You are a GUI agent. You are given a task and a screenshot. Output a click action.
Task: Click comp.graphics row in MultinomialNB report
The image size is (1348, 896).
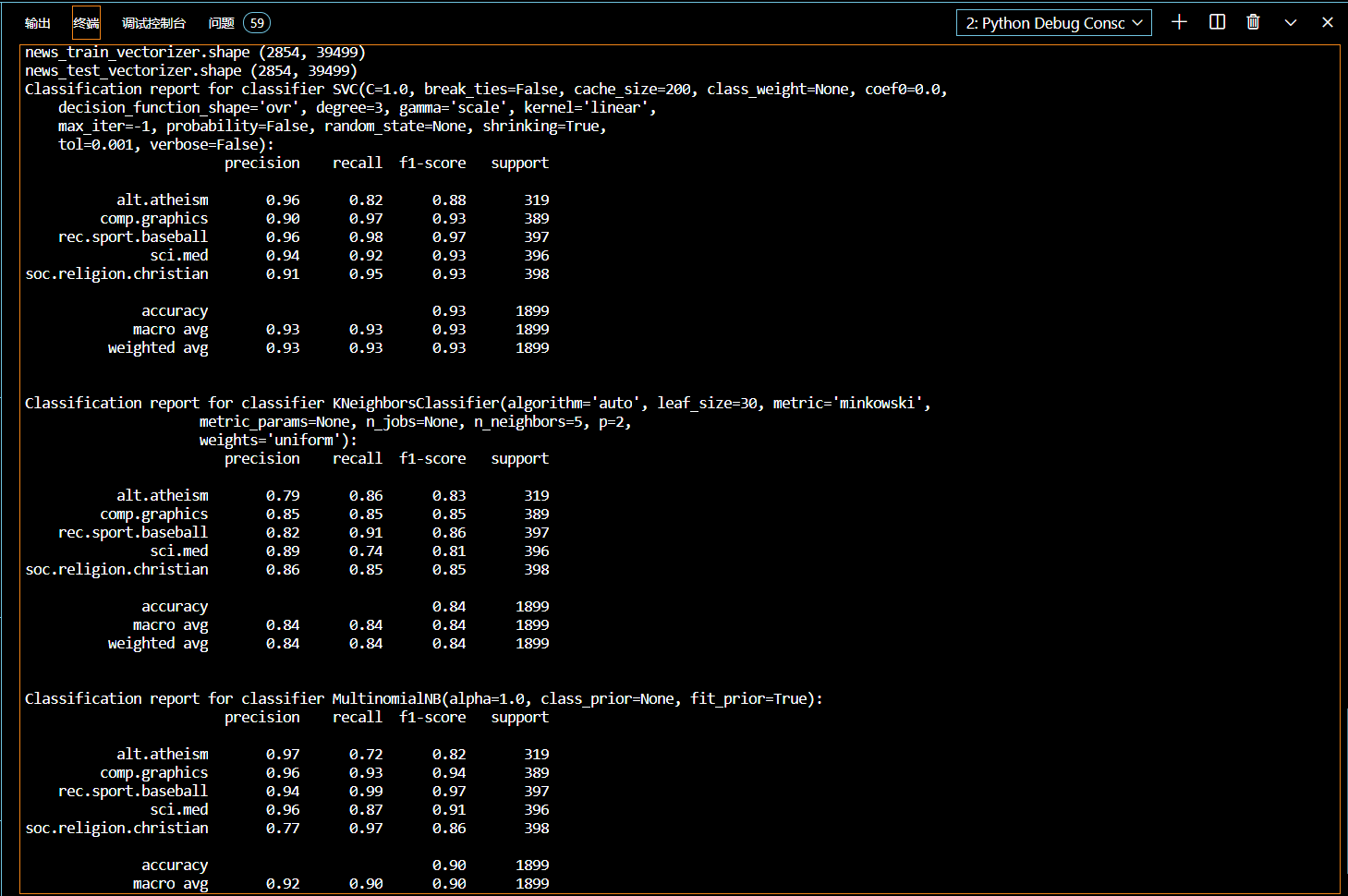point(324,773)
